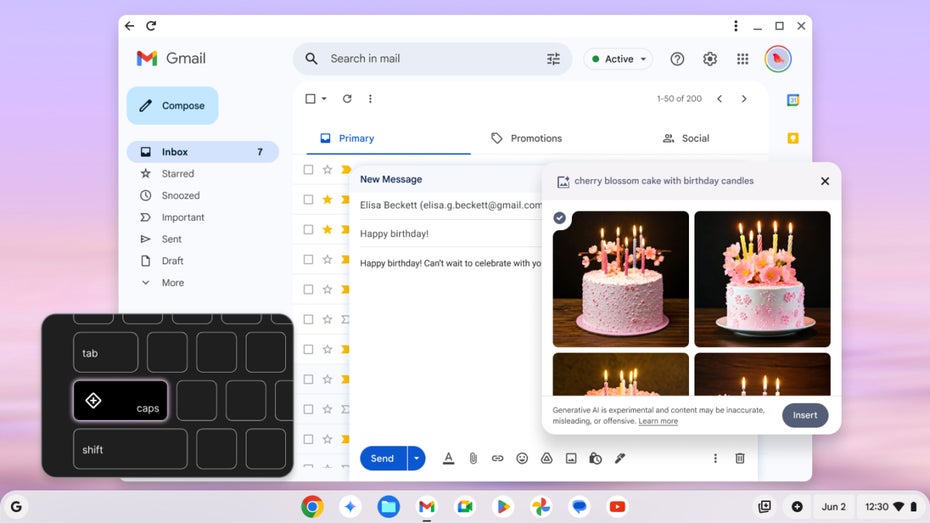Go to newer emails page arrow
Screen dimensions: 930x523
[x=719, y=98]
